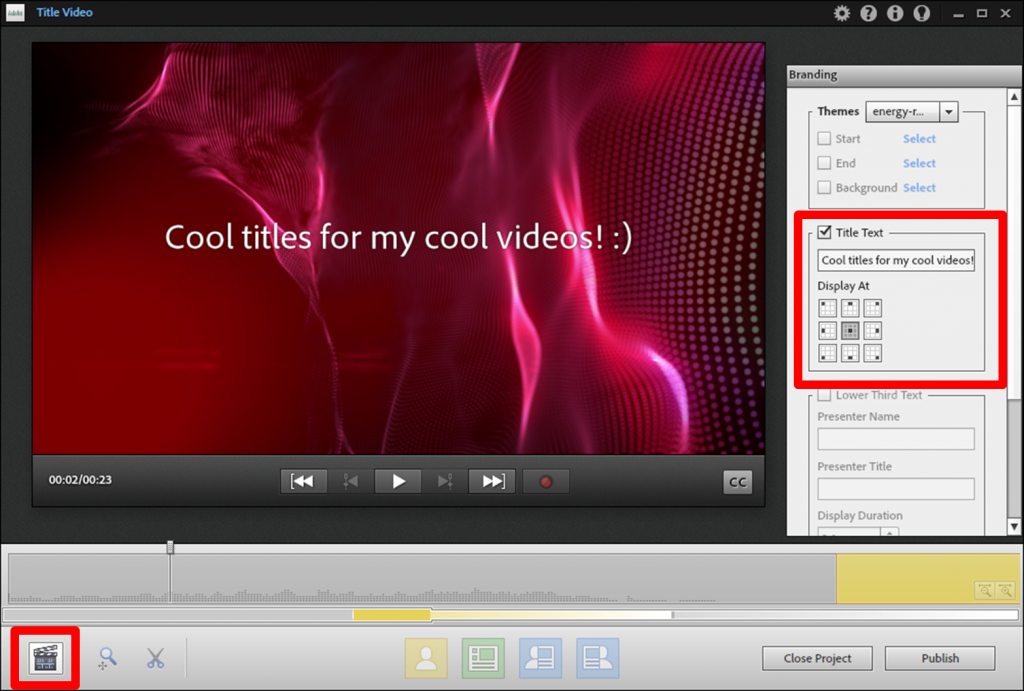Open settings via the gear icon

pos(842,13)
